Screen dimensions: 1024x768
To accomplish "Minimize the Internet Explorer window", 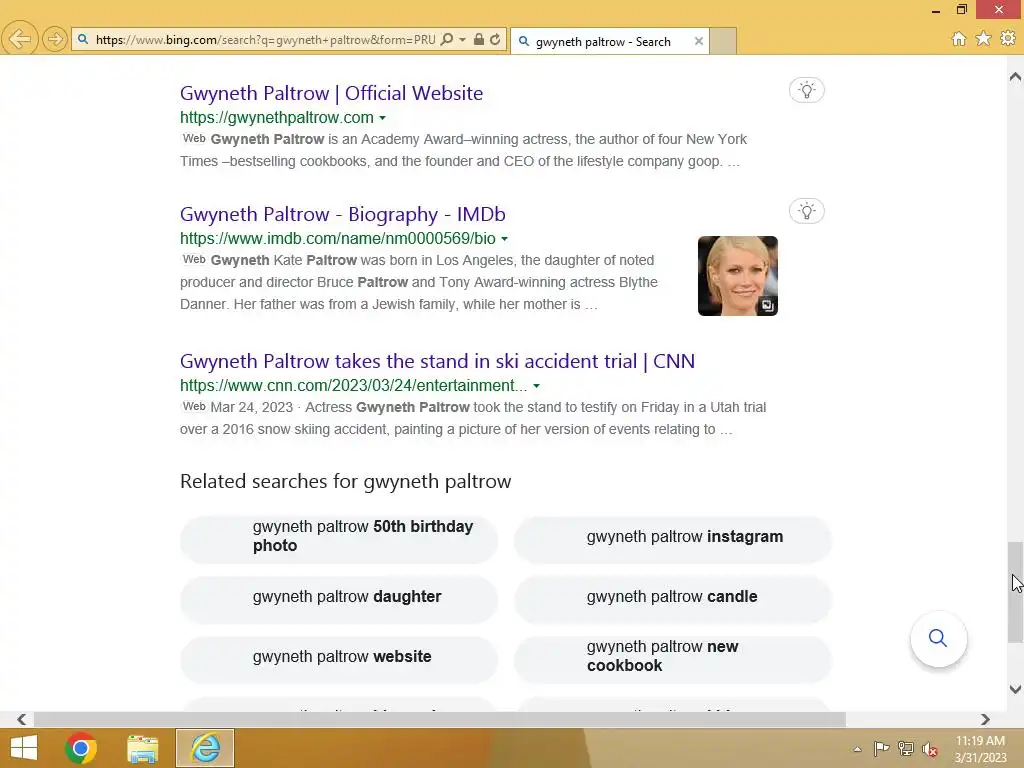I will pos(936,10).
